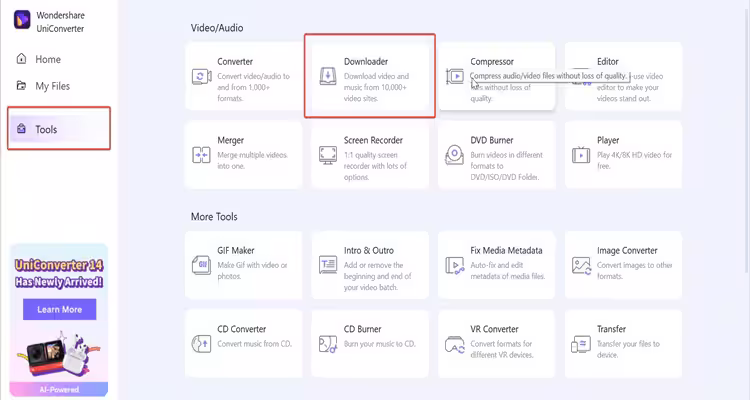
Task: Click the Image Converter picture icon
Action: (x=581, y=265)
